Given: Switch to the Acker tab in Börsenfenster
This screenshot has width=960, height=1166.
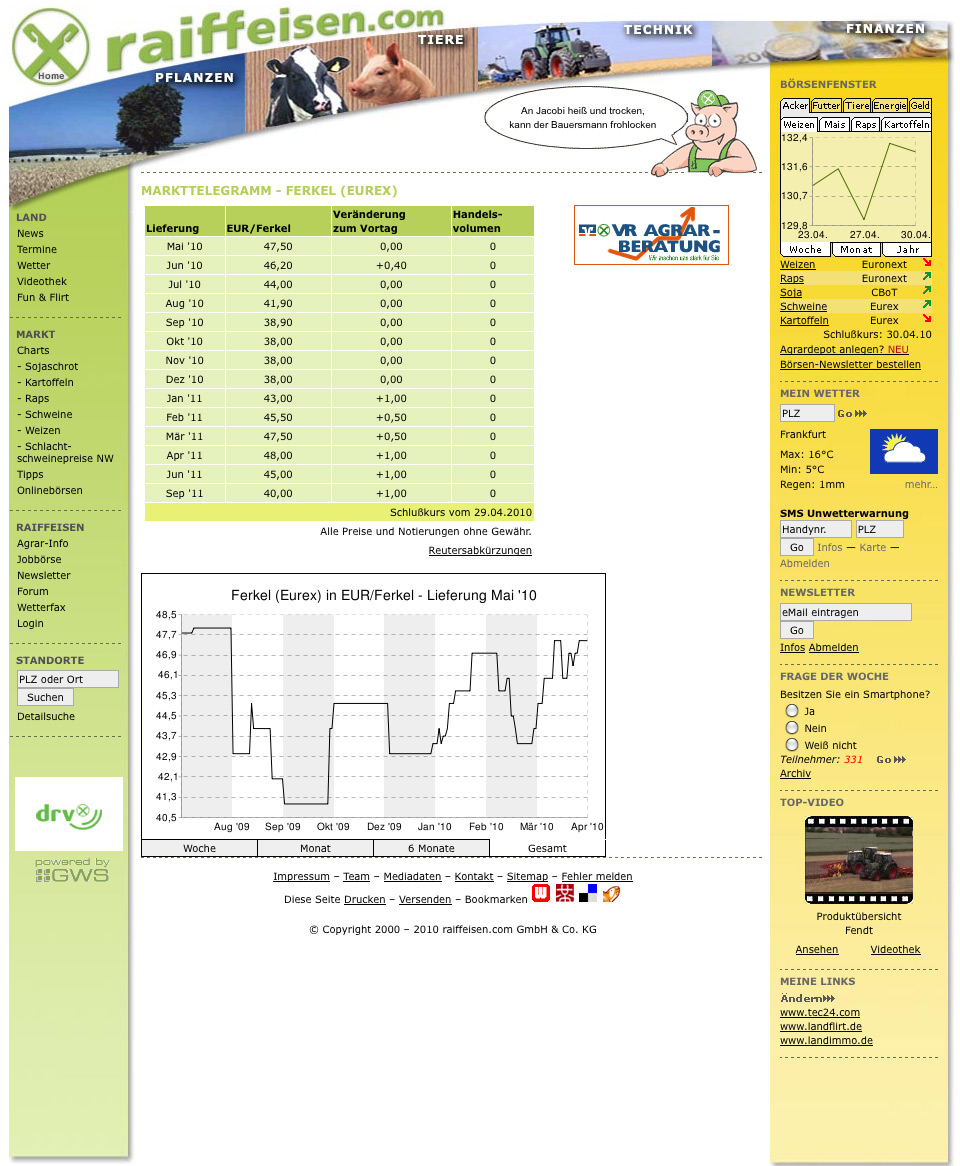Looking at the screenshot, I should click(x=795, y=106).
